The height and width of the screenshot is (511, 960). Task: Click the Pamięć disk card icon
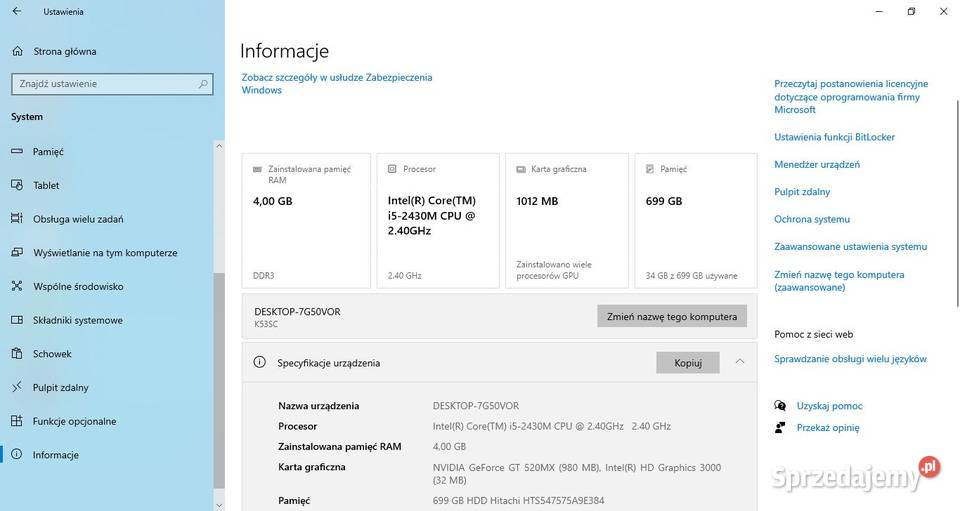click(x=650, y=169)
